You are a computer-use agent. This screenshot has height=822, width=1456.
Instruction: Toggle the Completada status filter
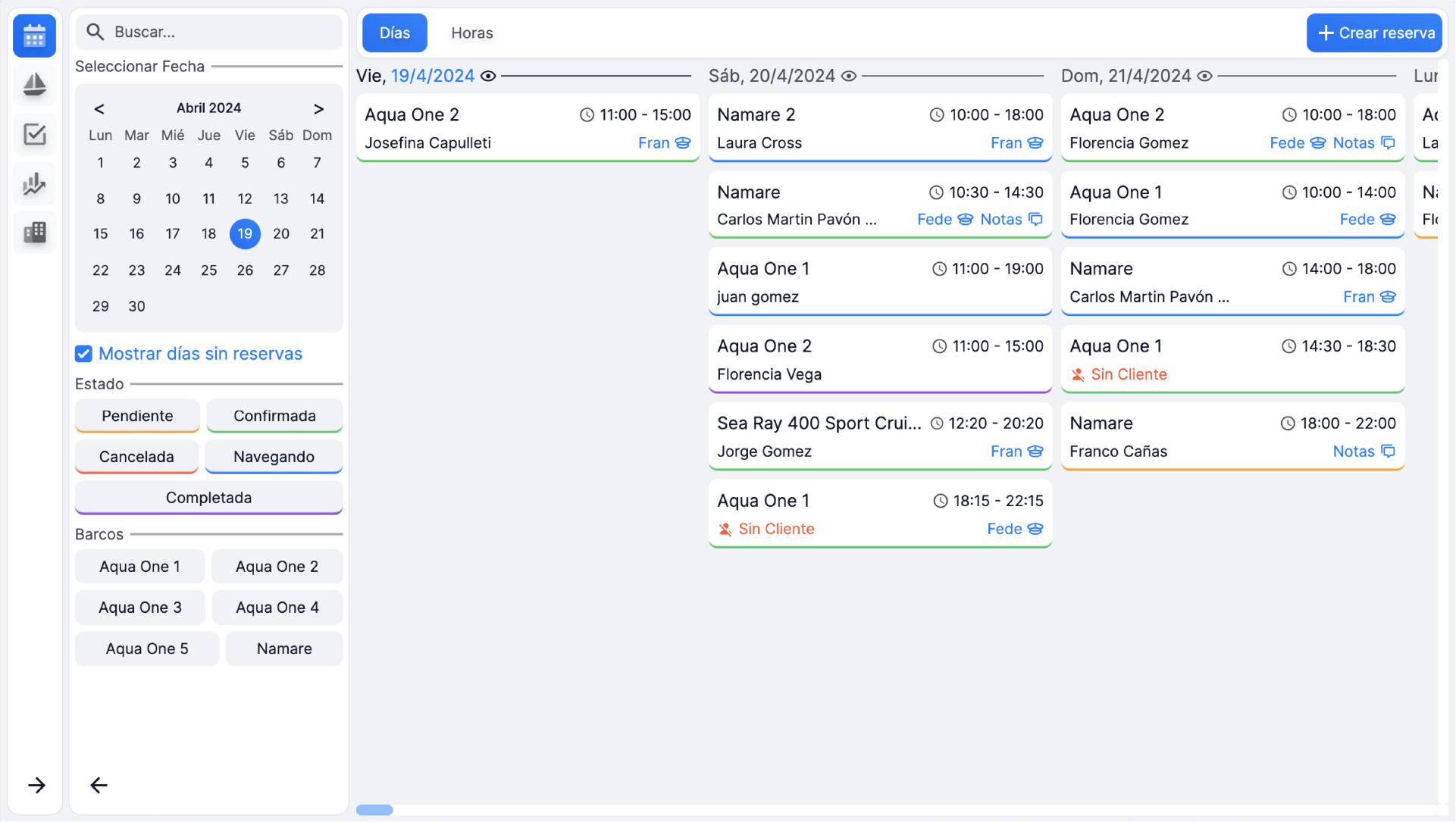(x=208, y=498)
